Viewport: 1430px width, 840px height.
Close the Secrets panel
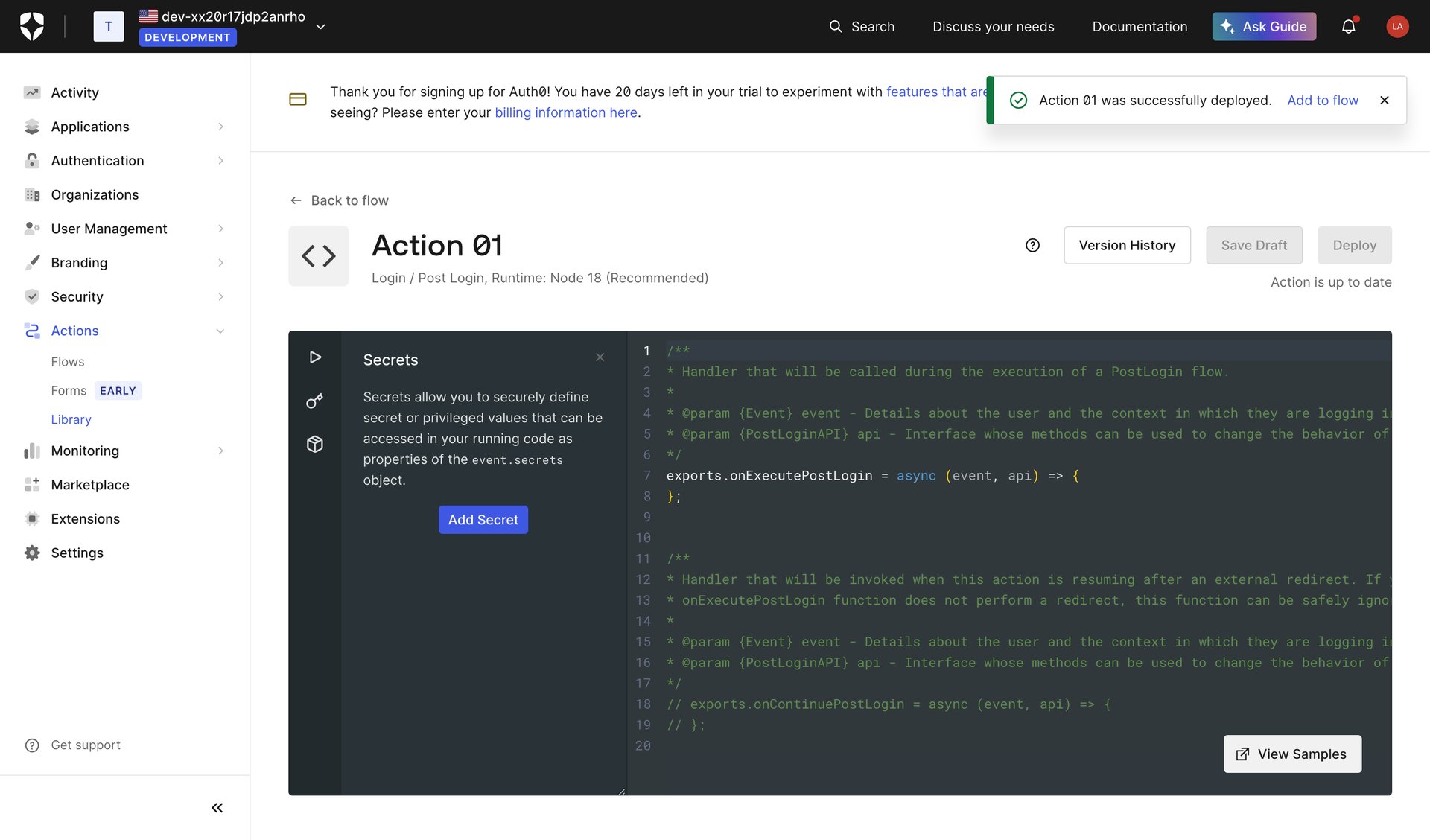(x=600, y=357)
